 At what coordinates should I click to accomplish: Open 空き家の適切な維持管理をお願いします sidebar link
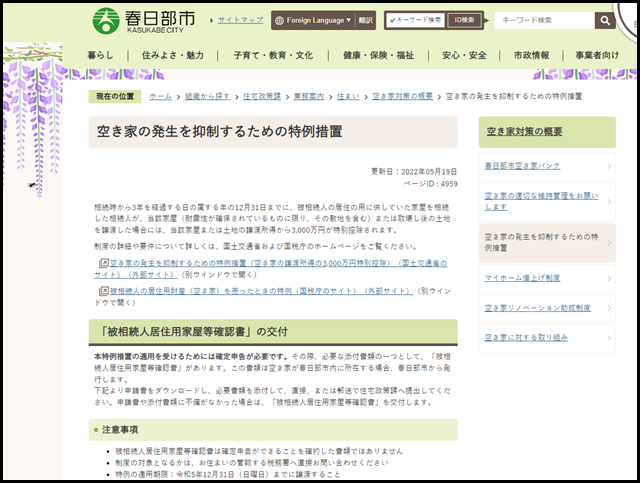click(542, 201)
